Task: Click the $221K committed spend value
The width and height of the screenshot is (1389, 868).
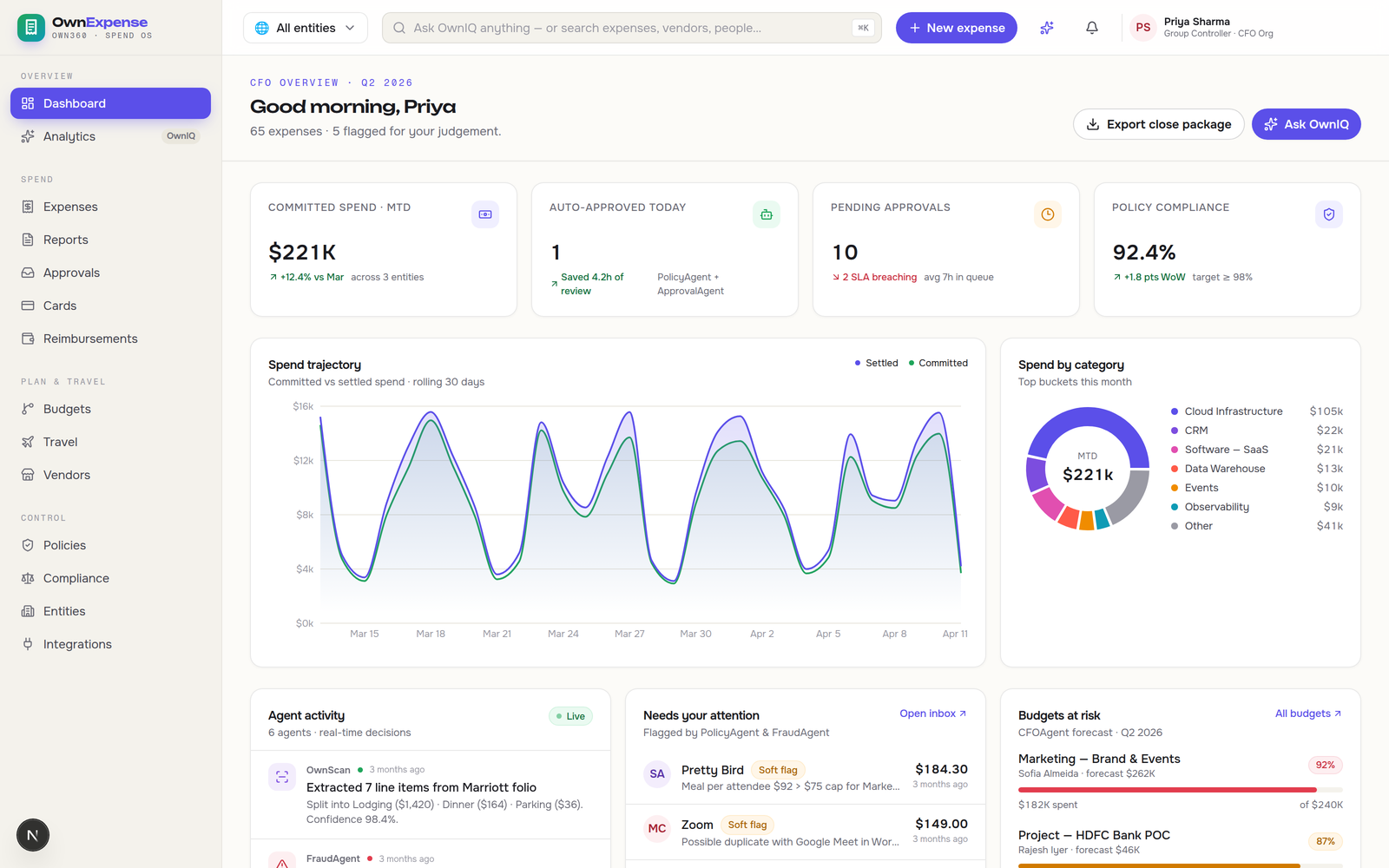Action: (x=302, y=253)
